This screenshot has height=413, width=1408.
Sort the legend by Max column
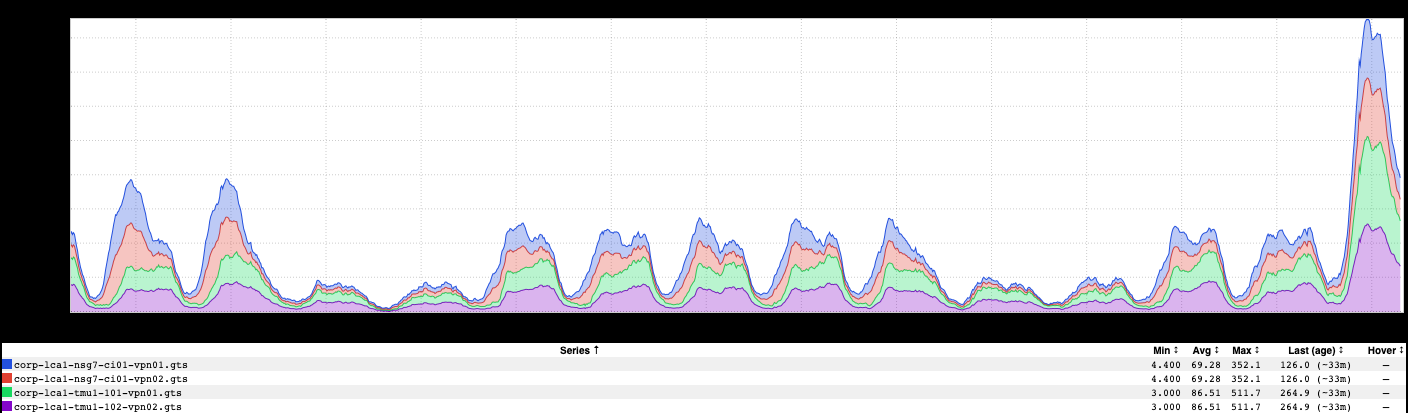pyautogui.click(x=1245, y=350)
